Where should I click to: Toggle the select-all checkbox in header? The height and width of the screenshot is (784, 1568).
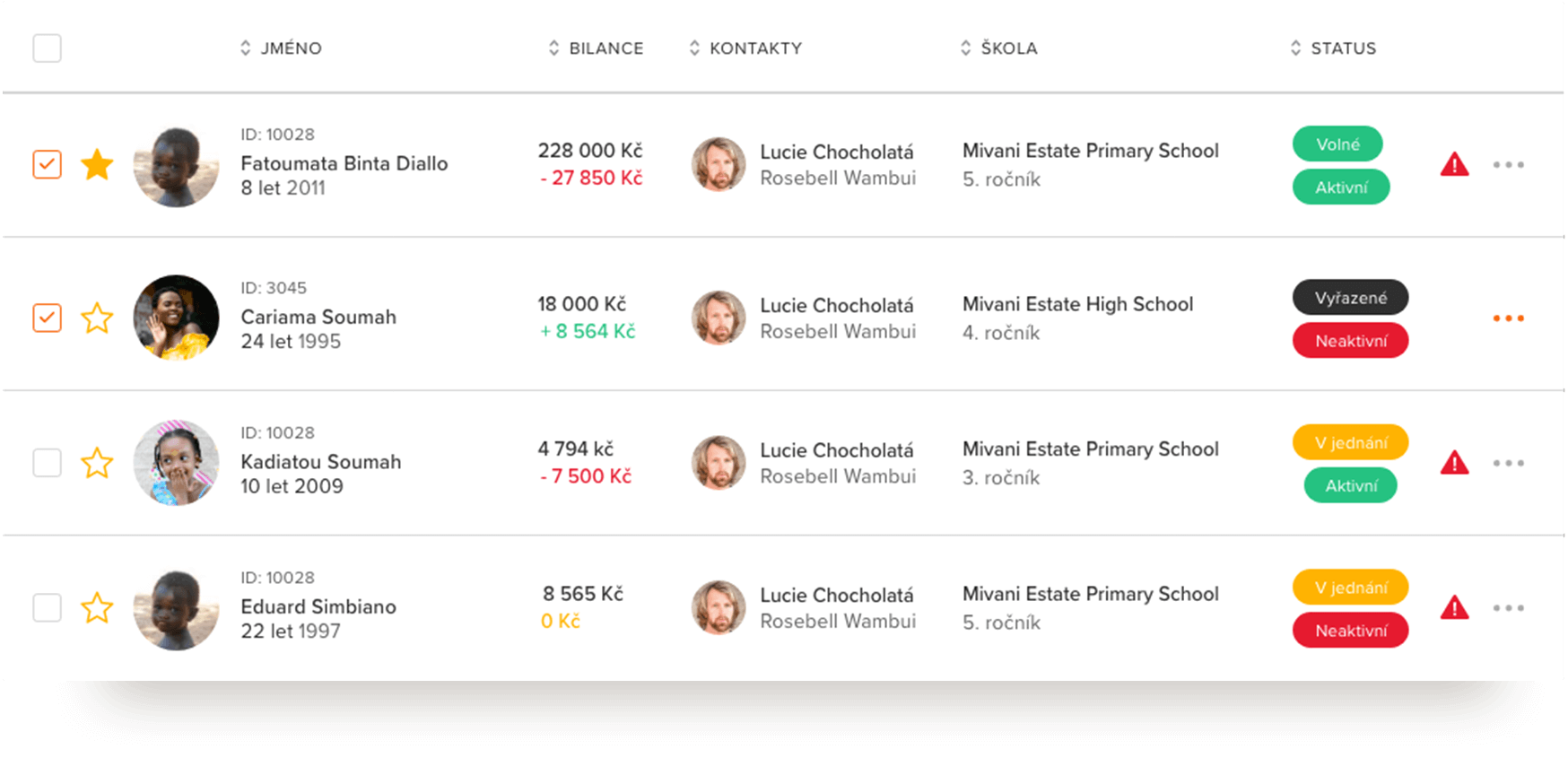point(47,48)
